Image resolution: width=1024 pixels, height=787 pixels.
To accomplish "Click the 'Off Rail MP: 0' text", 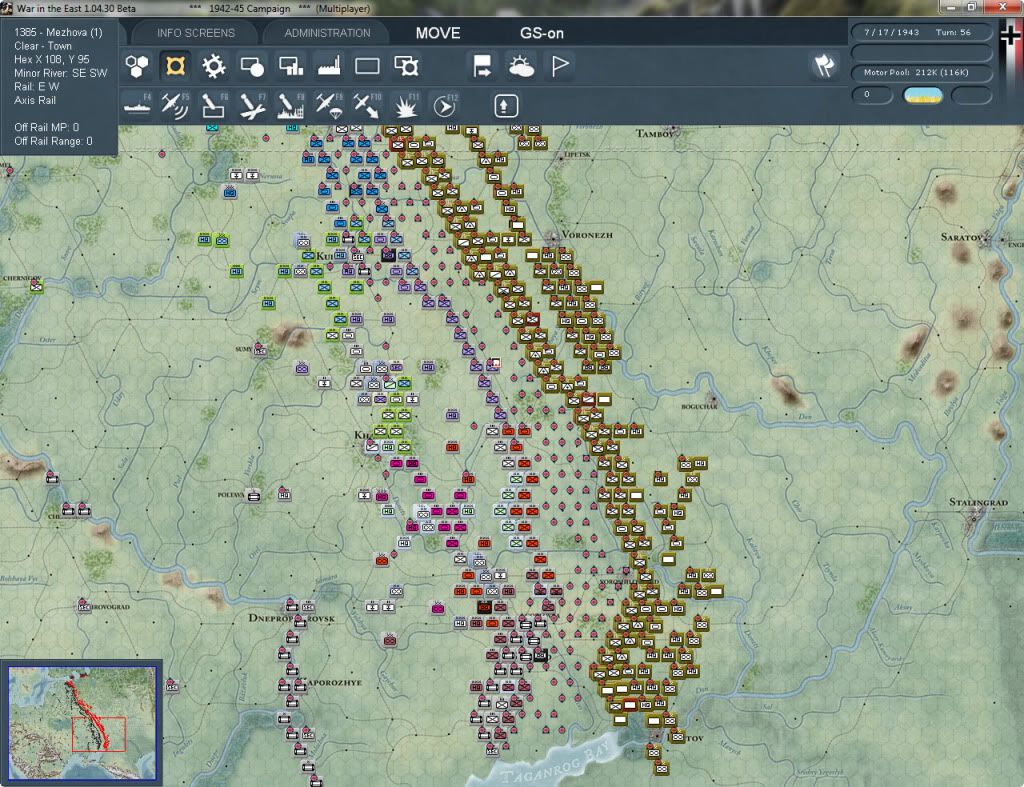I will point(46,127).
